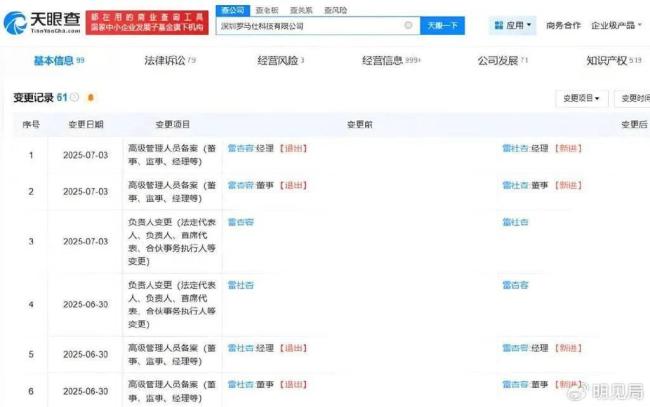This screenshot has width=650, height=407.
Task: Open row 1 变更前 manager name link
Action: coord(240,148)
